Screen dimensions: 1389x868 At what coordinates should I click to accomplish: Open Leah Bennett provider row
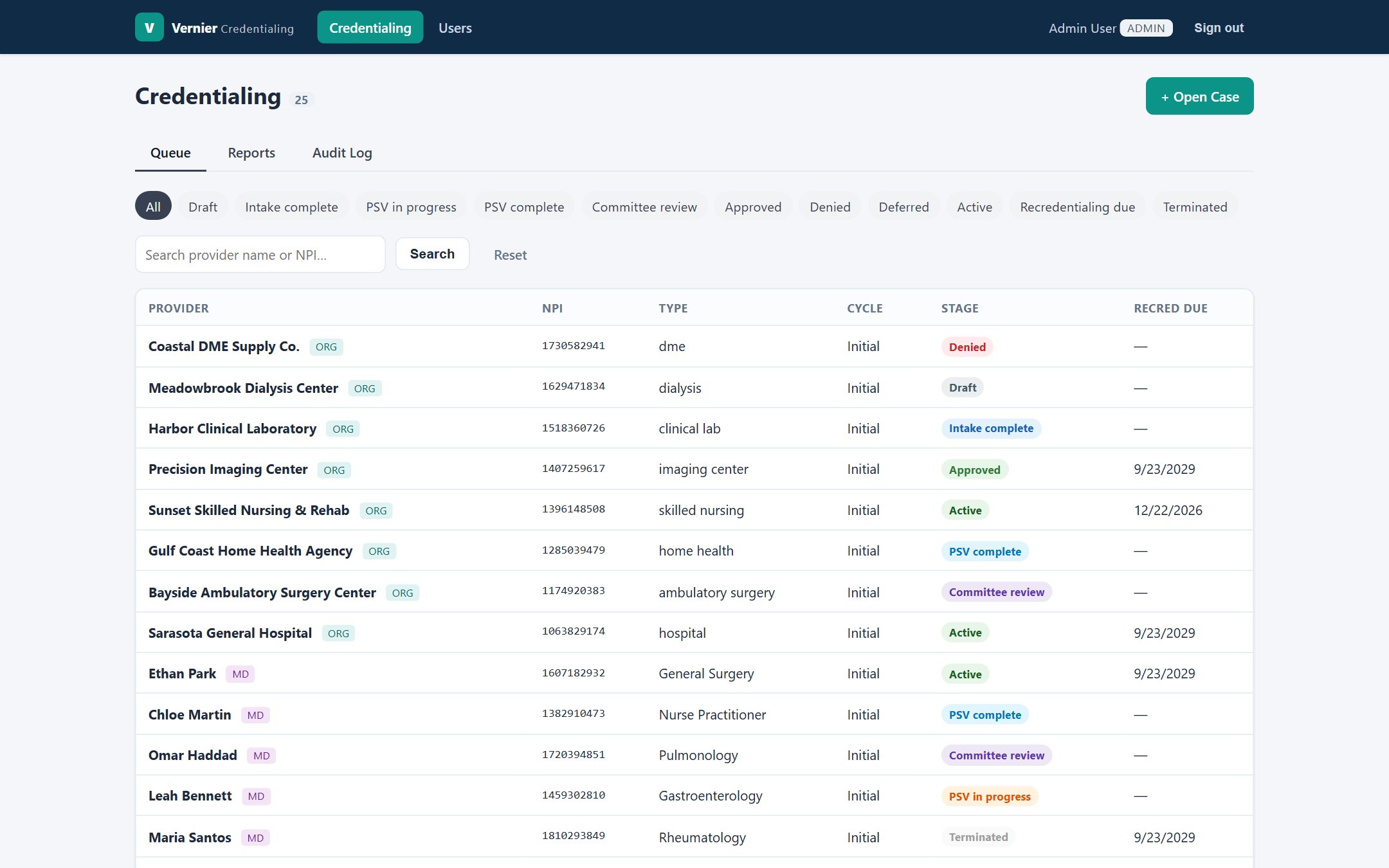click(694, 795)
